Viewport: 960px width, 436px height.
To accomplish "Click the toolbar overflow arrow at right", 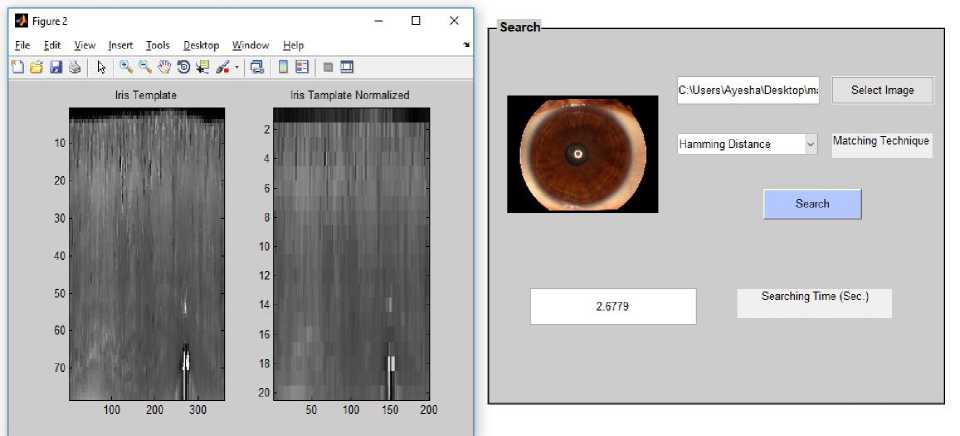I will pos(466,46).
